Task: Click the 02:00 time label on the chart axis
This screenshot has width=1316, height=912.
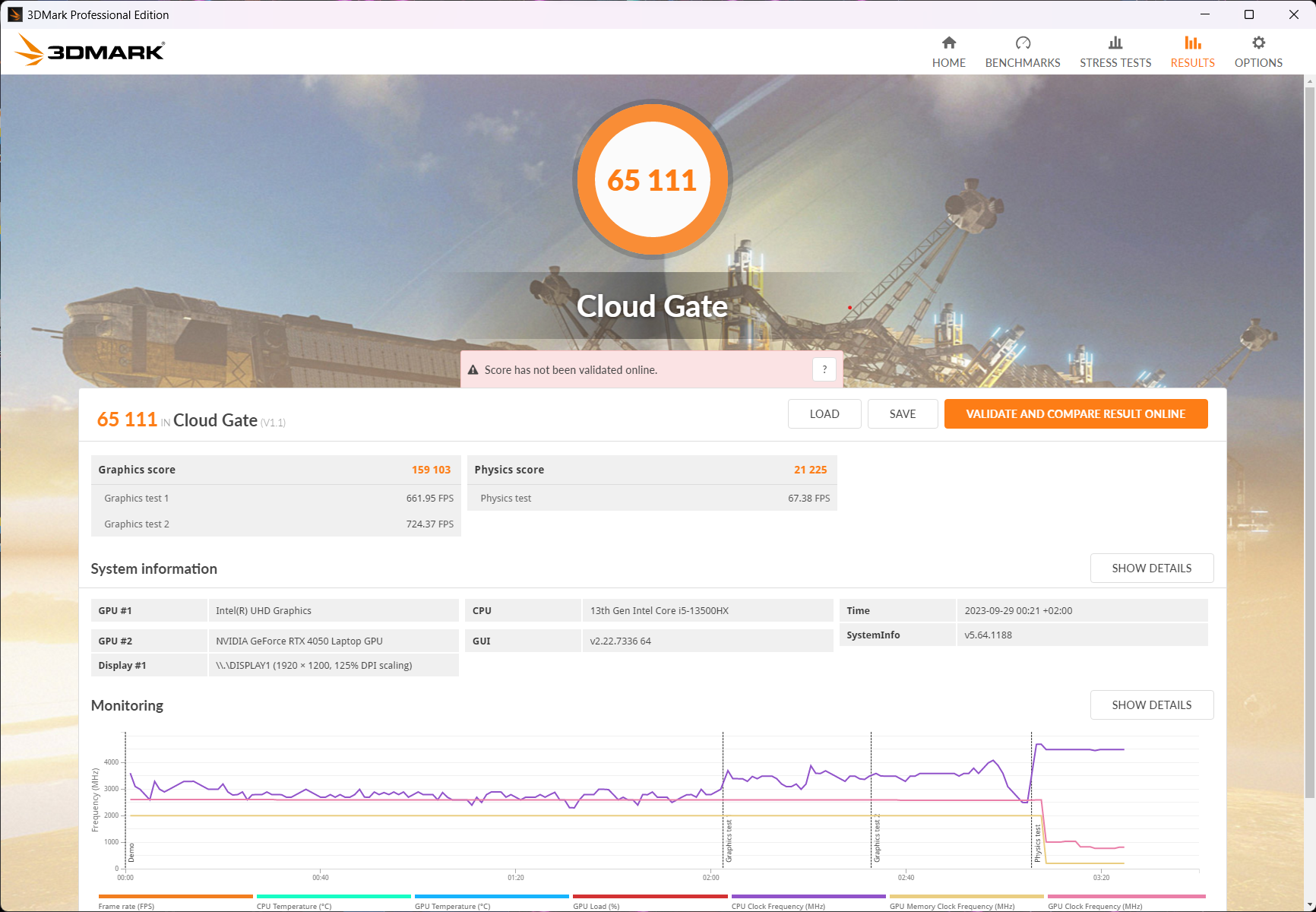Action: (x=711, y=877)
